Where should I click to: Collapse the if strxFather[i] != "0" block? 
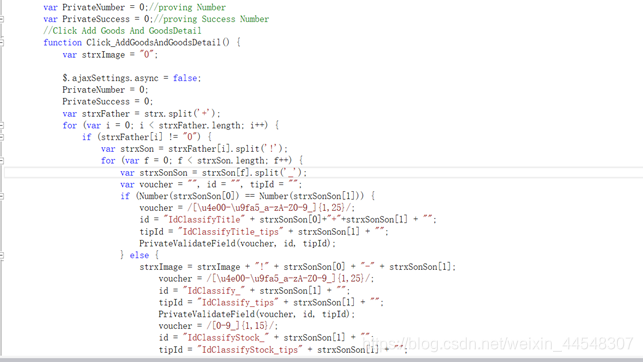click(x=1, y=137)
